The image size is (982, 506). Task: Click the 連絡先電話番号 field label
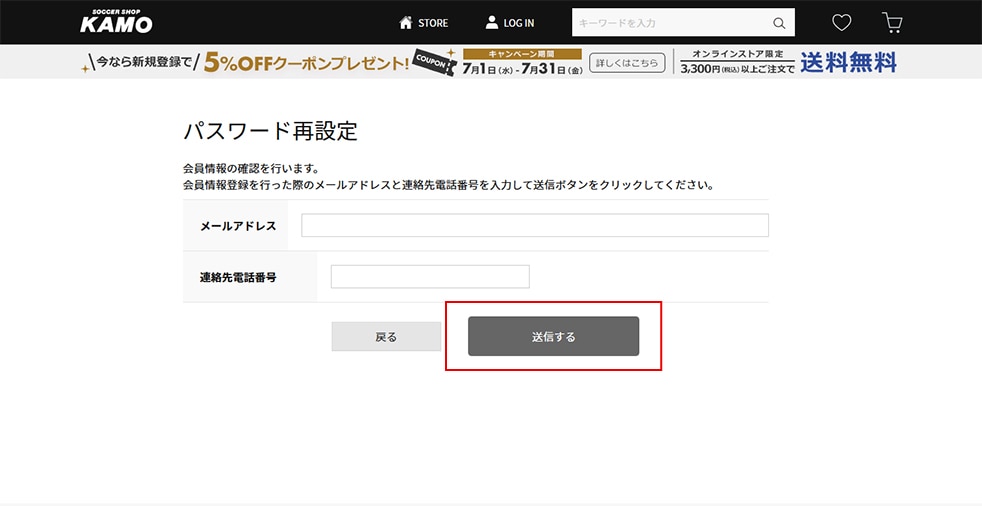coord(238,277)
